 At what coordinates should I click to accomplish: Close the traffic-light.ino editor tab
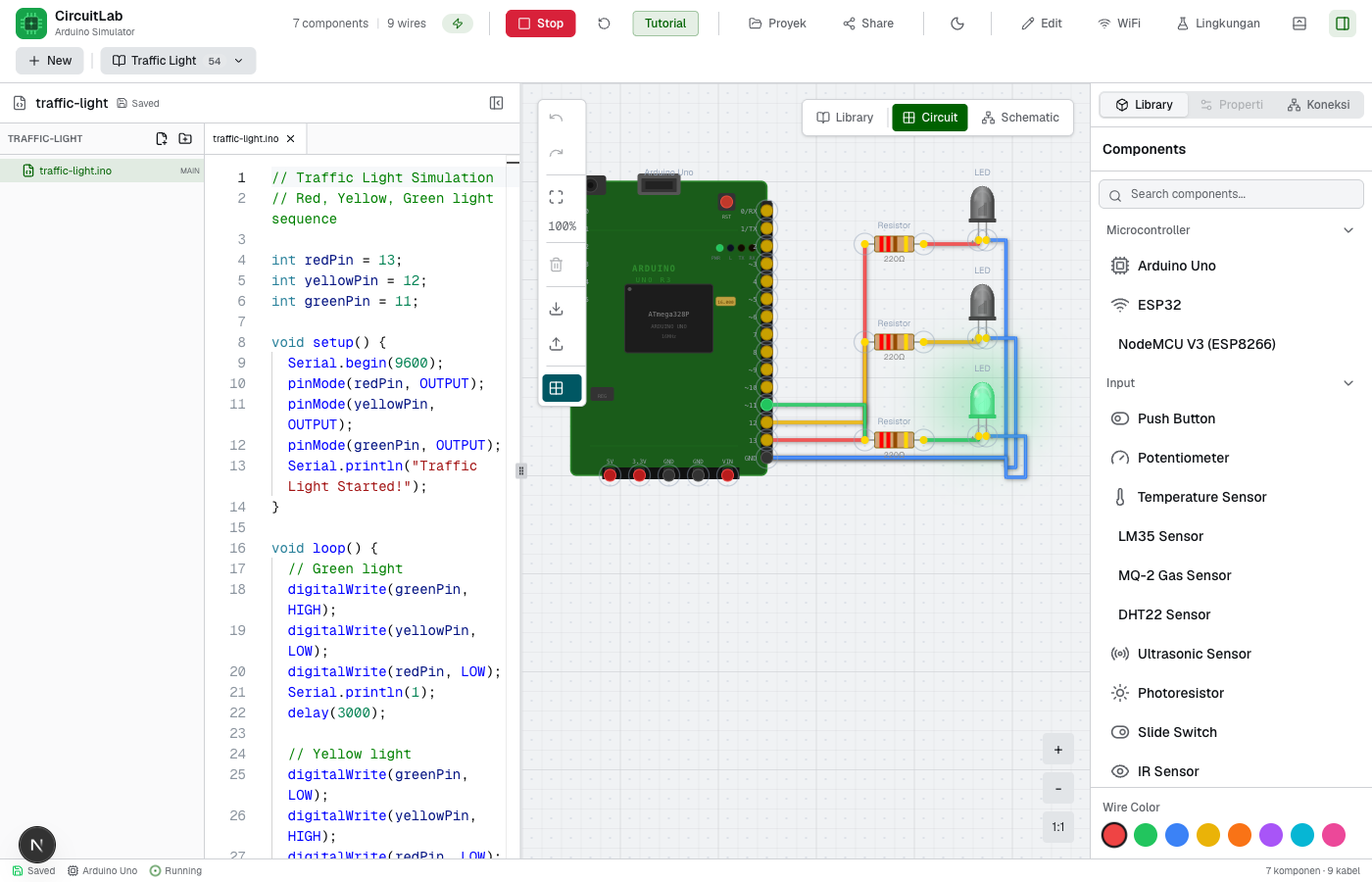coord(290,139)
